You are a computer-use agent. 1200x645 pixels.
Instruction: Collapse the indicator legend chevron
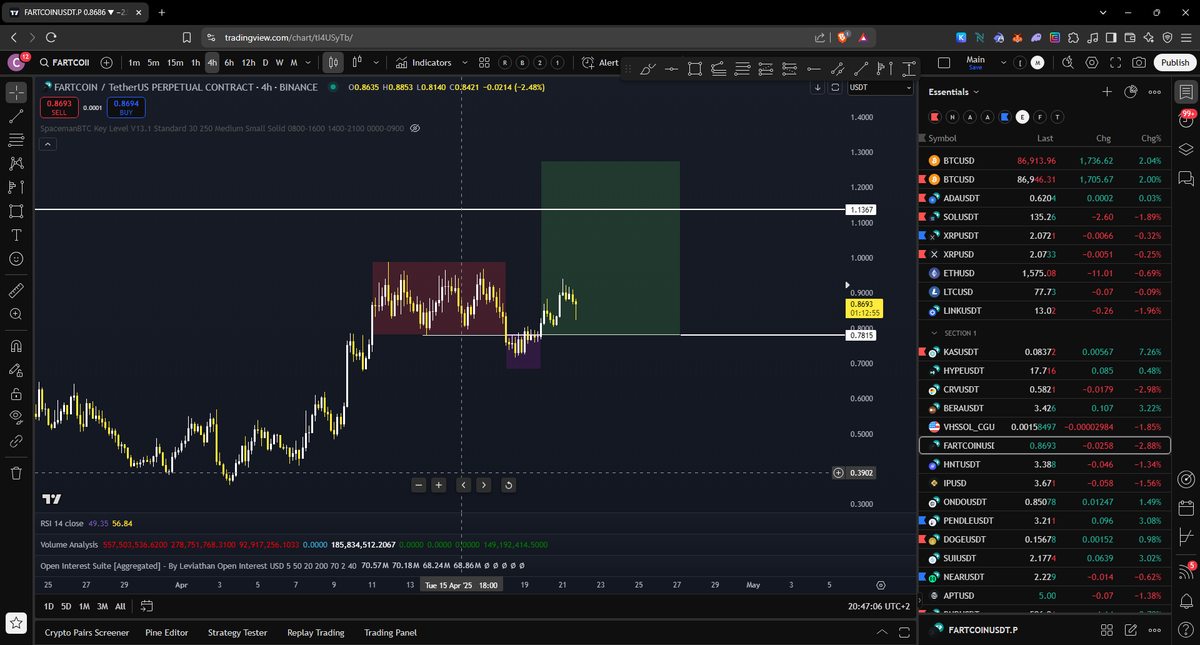click(46, 145)
